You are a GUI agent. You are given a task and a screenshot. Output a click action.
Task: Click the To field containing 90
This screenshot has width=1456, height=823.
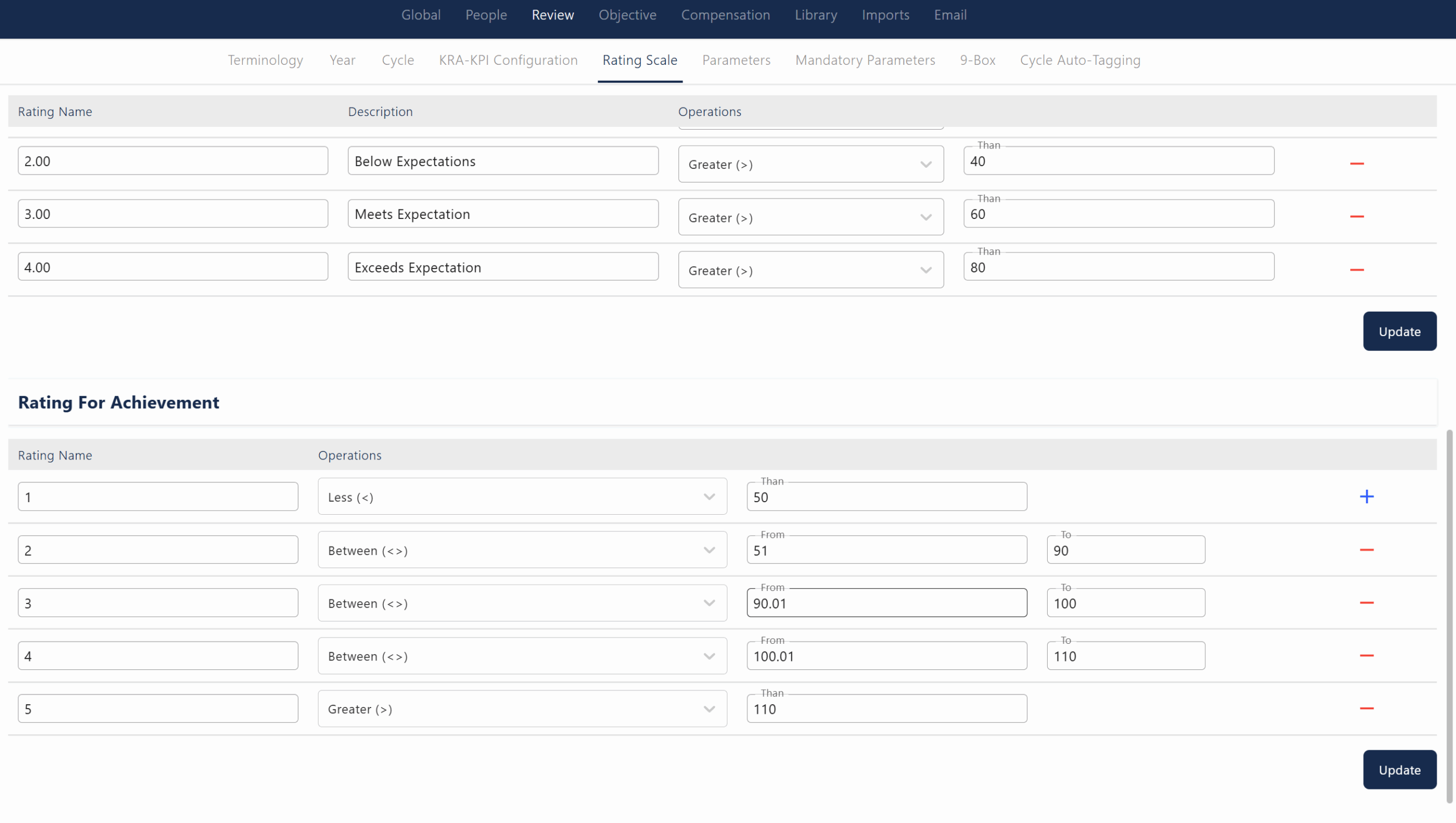1126,550
